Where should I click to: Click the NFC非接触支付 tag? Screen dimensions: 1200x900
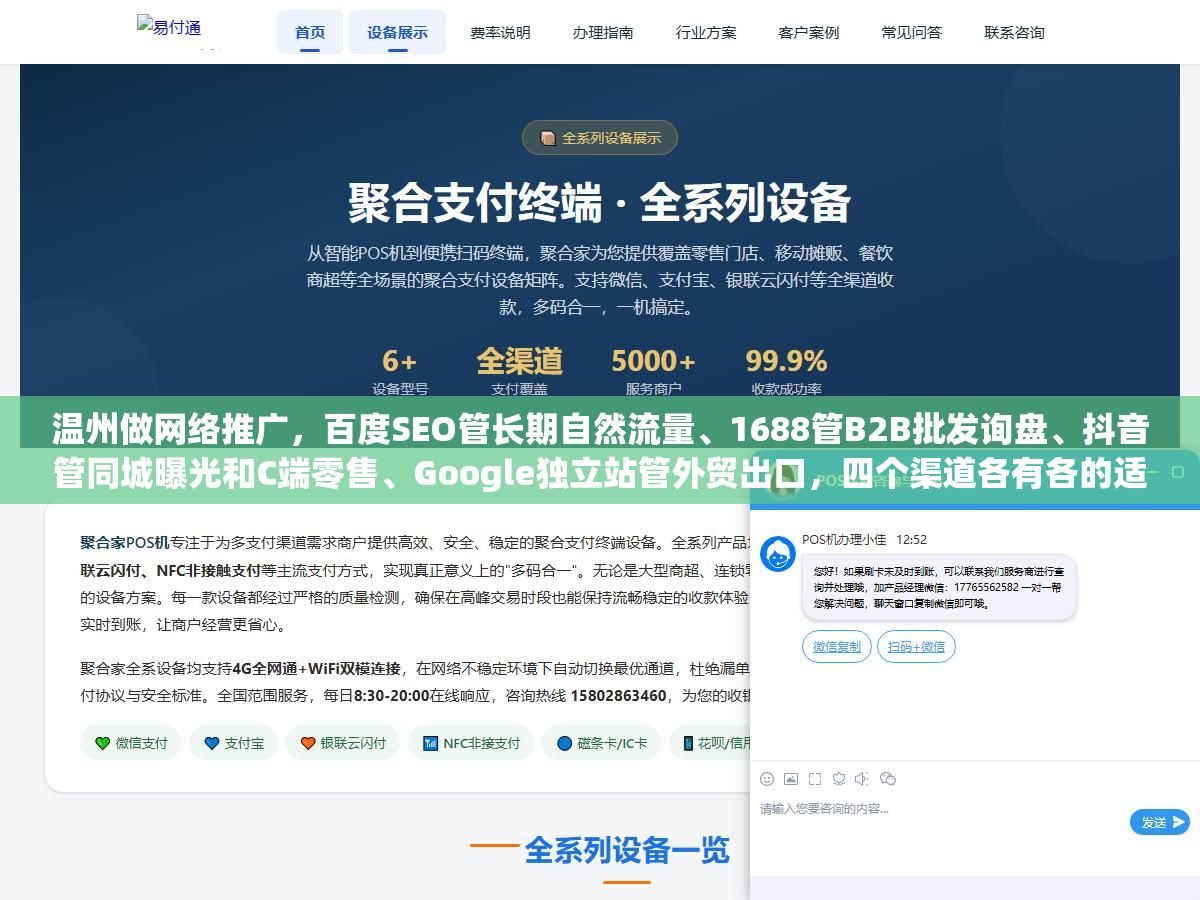471,743
